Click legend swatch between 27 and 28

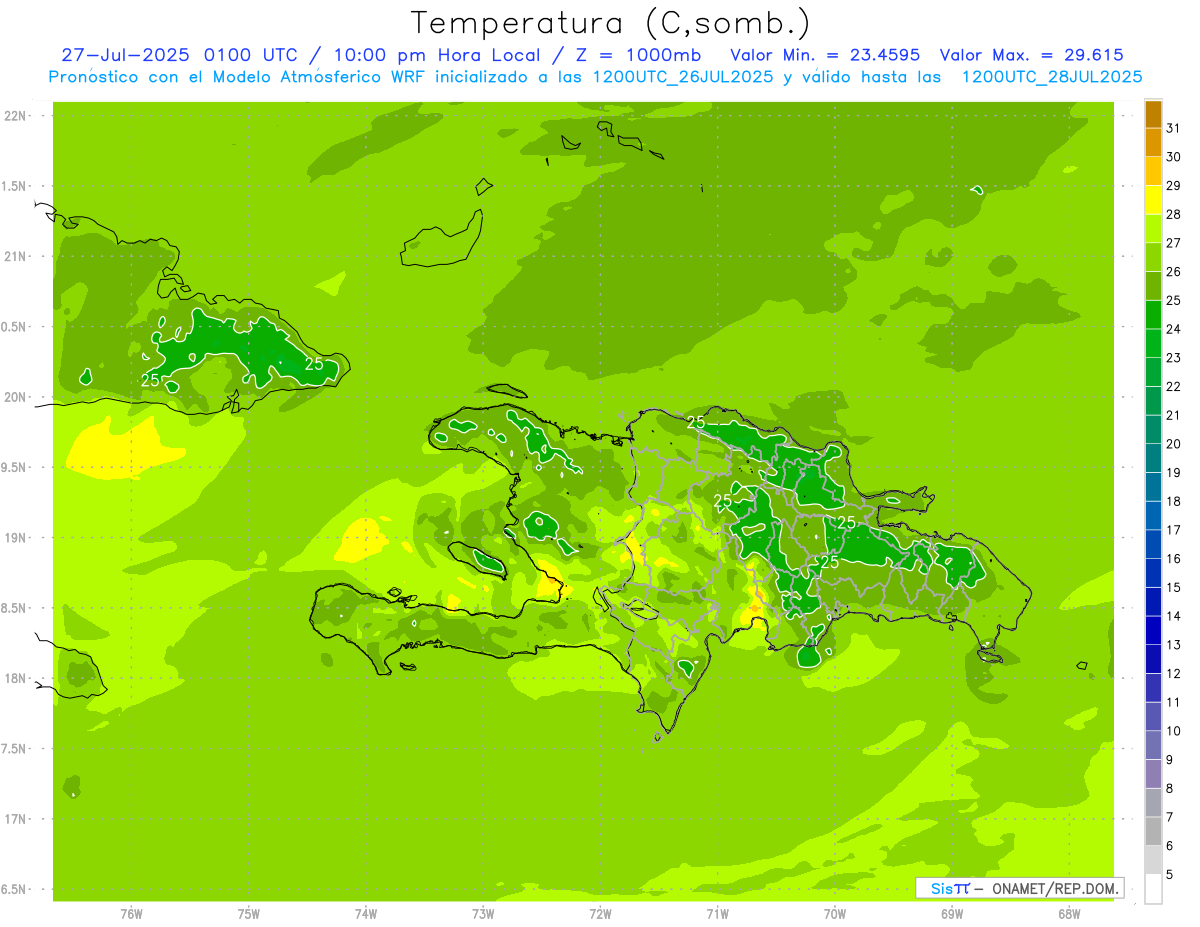click(1153, 229)
